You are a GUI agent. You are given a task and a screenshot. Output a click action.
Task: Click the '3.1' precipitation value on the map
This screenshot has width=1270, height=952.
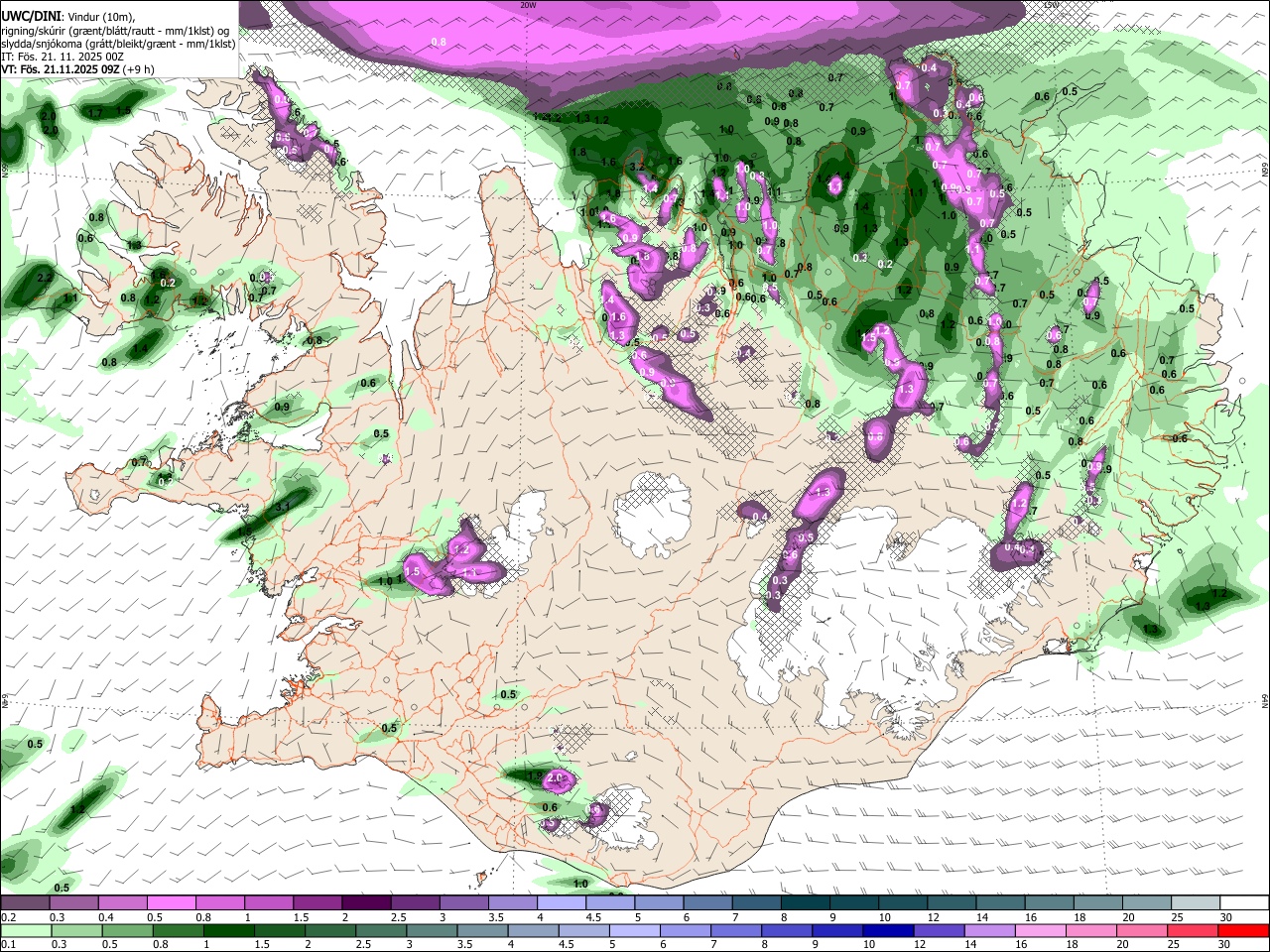click(x=282, y=507)
